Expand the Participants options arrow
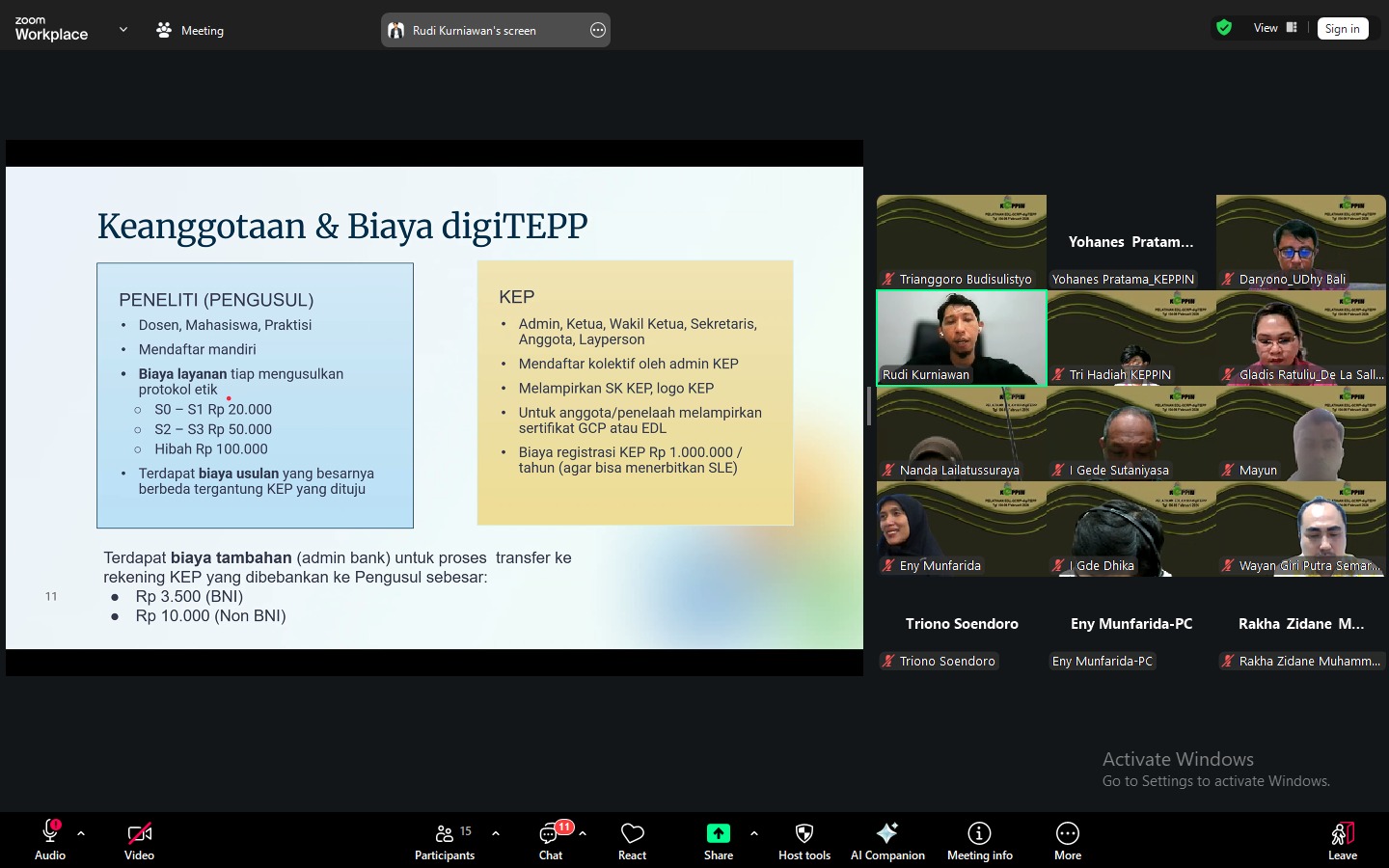The width and height of the screenshot is (1389, 868). [x=496, y=833]
